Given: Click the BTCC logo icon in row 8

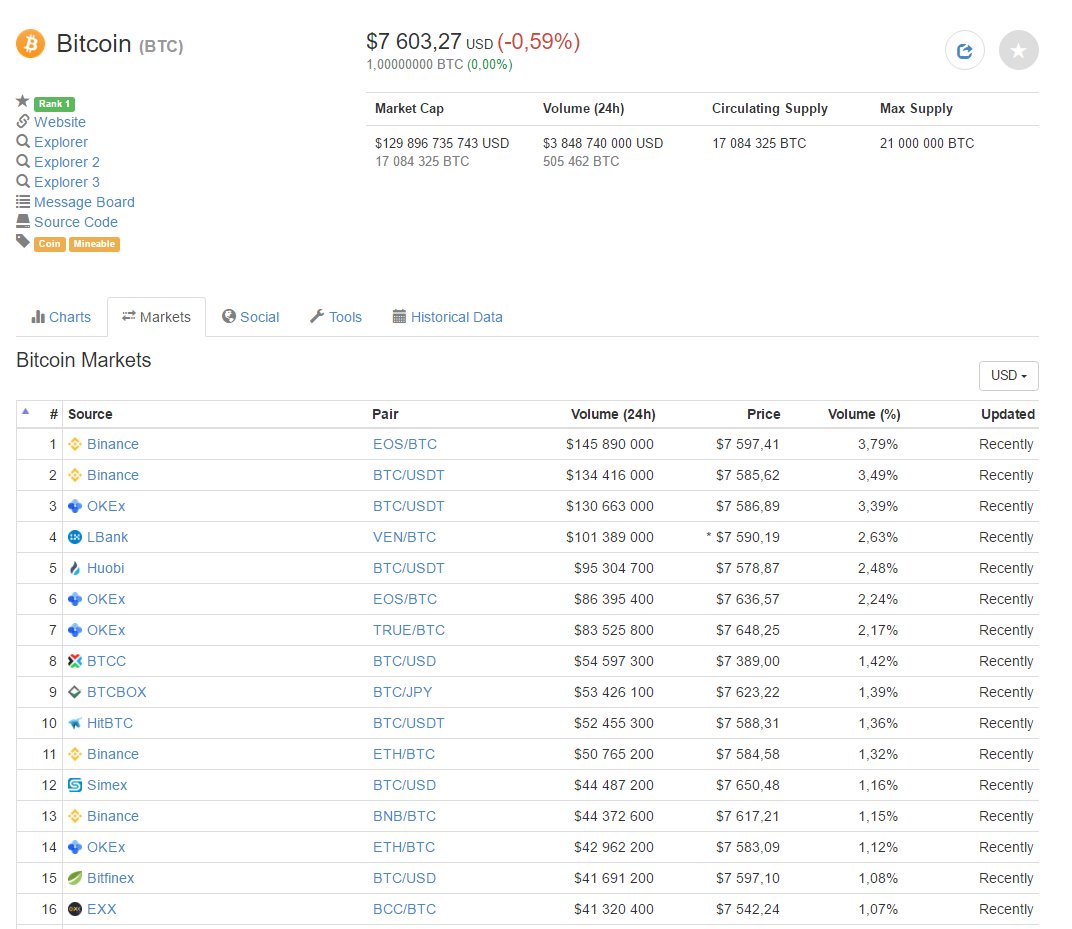Looking at the screenshot, I should coord(75,661).
